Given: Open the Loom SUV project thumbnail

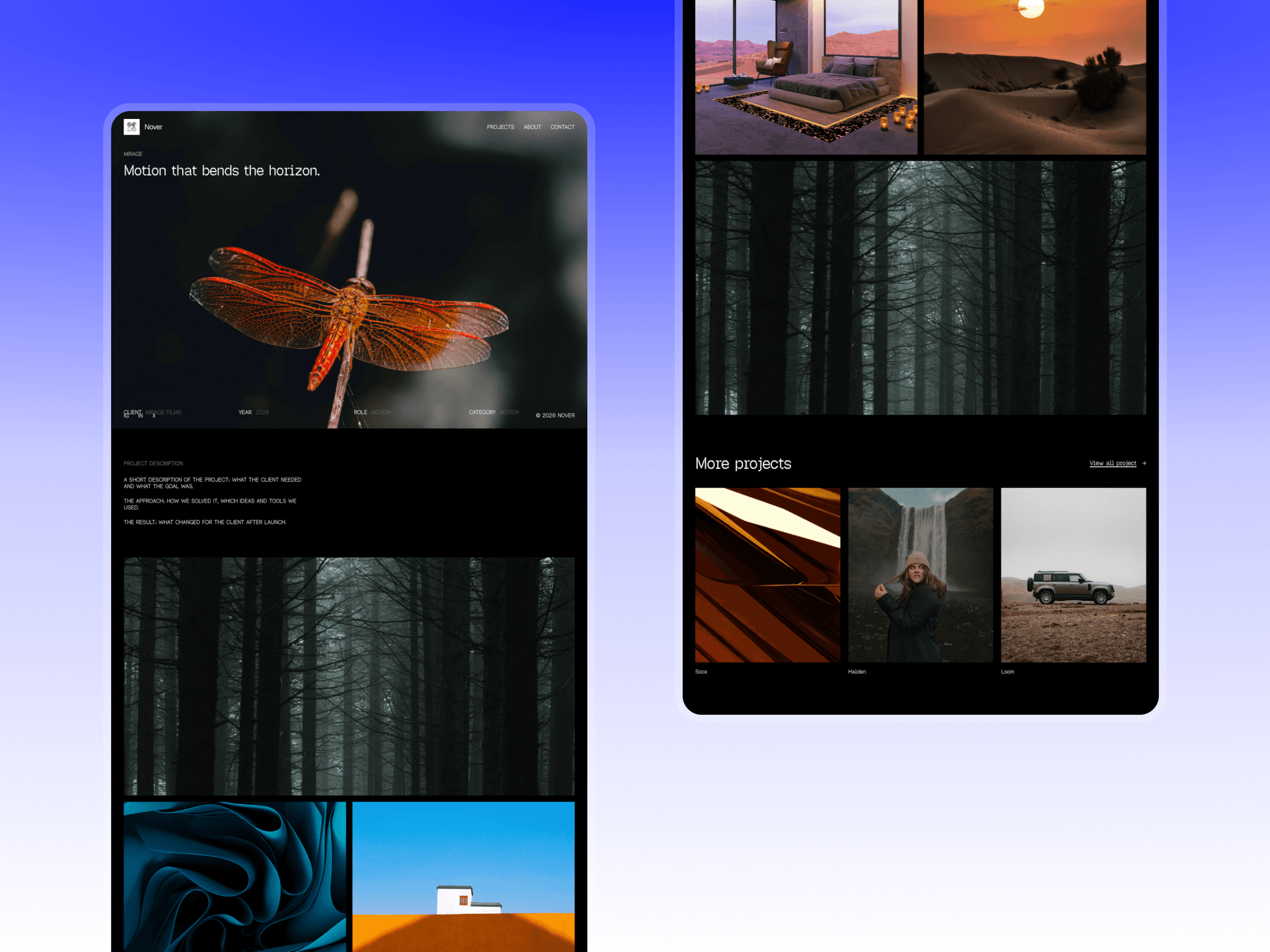Looking at the screenshot, I should click(x=1073, y=575).
